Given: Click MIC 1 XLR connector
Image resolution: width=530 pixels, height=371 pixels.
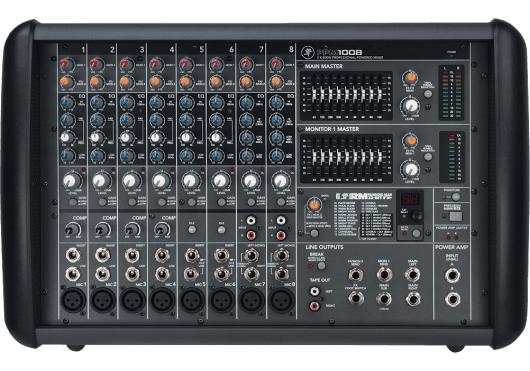Looking at the screenshot, I should click(73, 300).
